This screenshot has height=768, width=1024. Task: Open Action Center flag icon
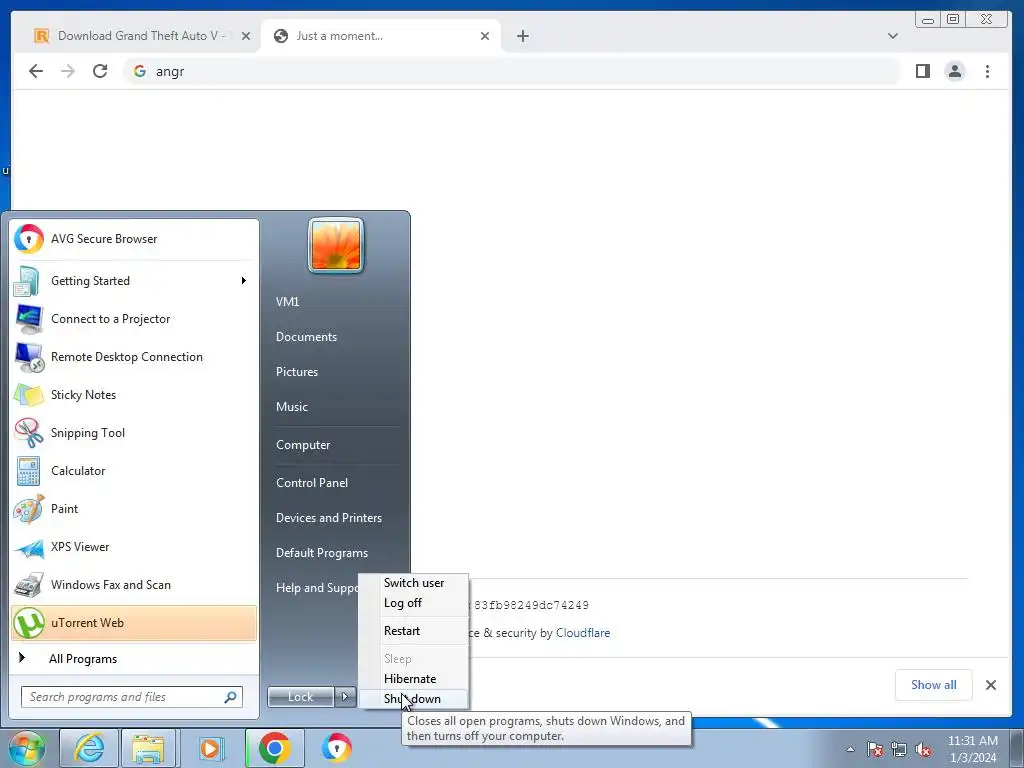(875, 749)
